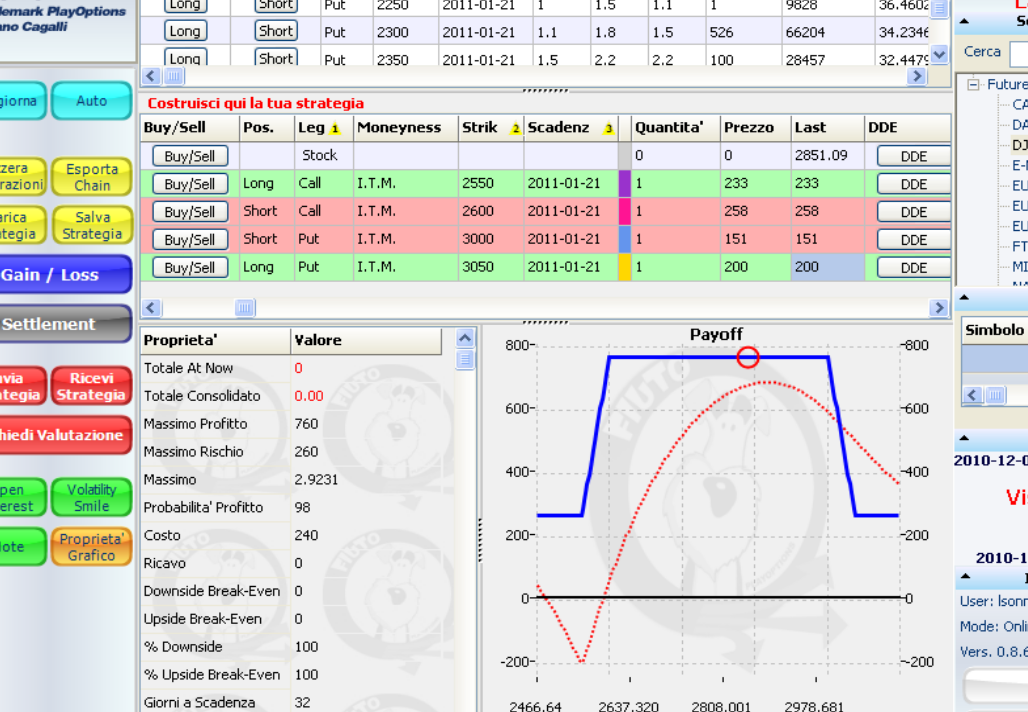Open Proprieta' Grafico settings

[92, 547]
